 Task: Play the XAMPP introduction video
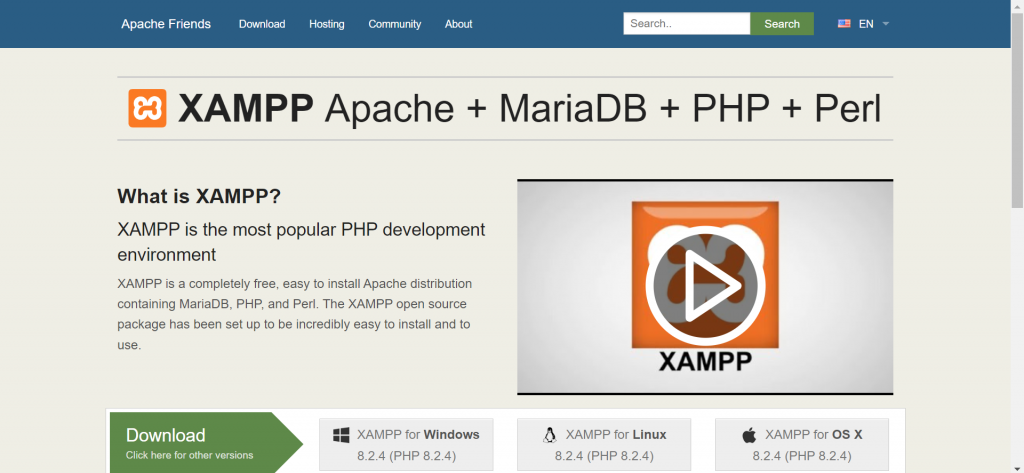tap(704, 285)
